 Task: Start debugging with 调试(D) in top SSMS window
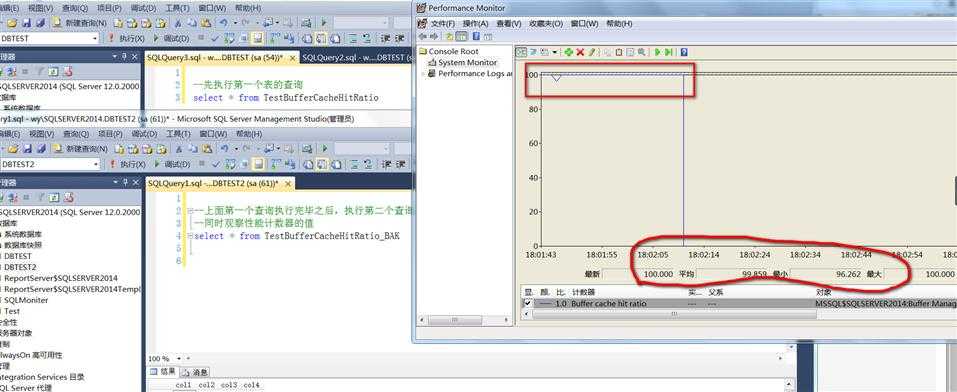point(172,38)
